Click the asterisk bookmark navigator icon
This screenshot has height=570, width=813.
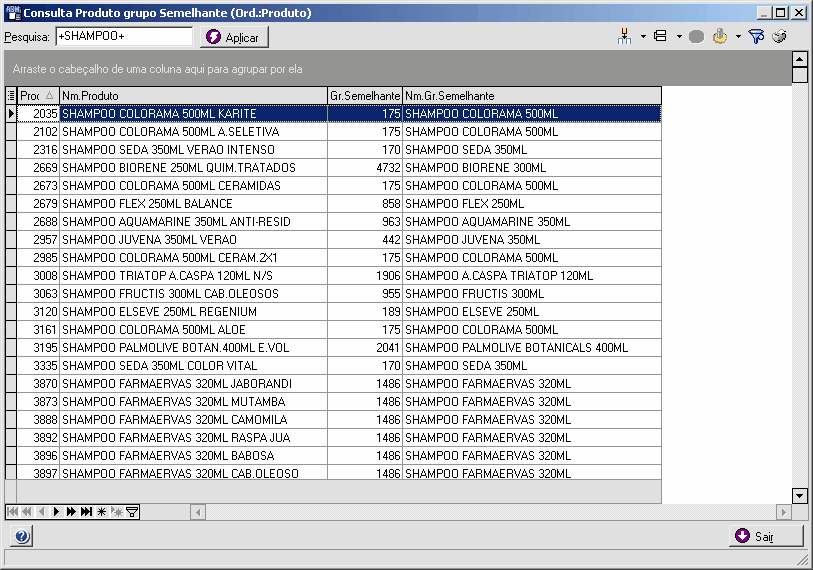(102, 512)
